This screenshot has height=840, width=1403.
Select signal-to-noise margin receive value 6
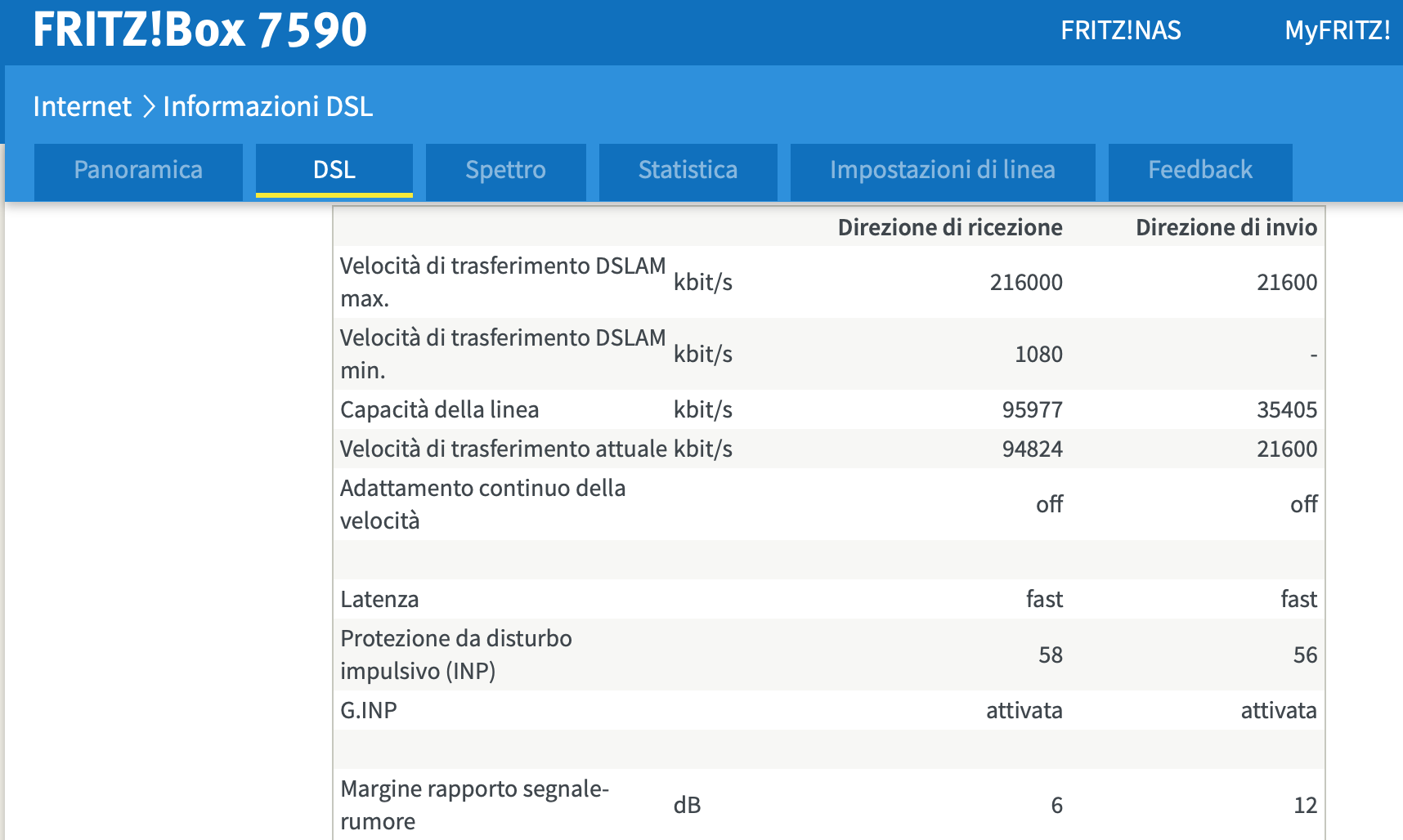(1057, 806)
